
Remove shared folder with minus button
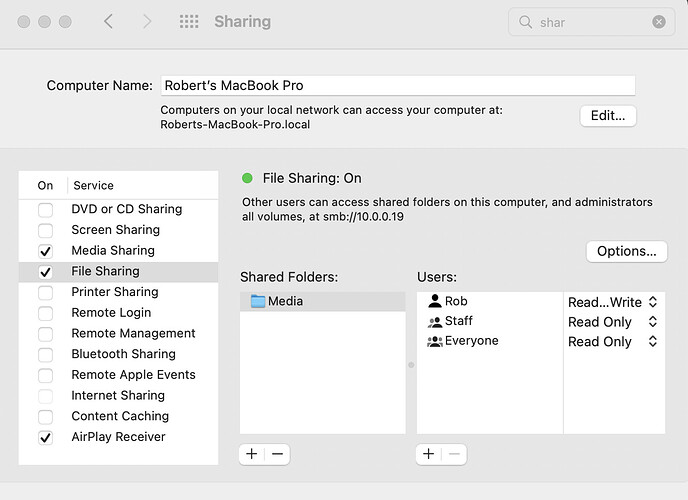(277, 454)
